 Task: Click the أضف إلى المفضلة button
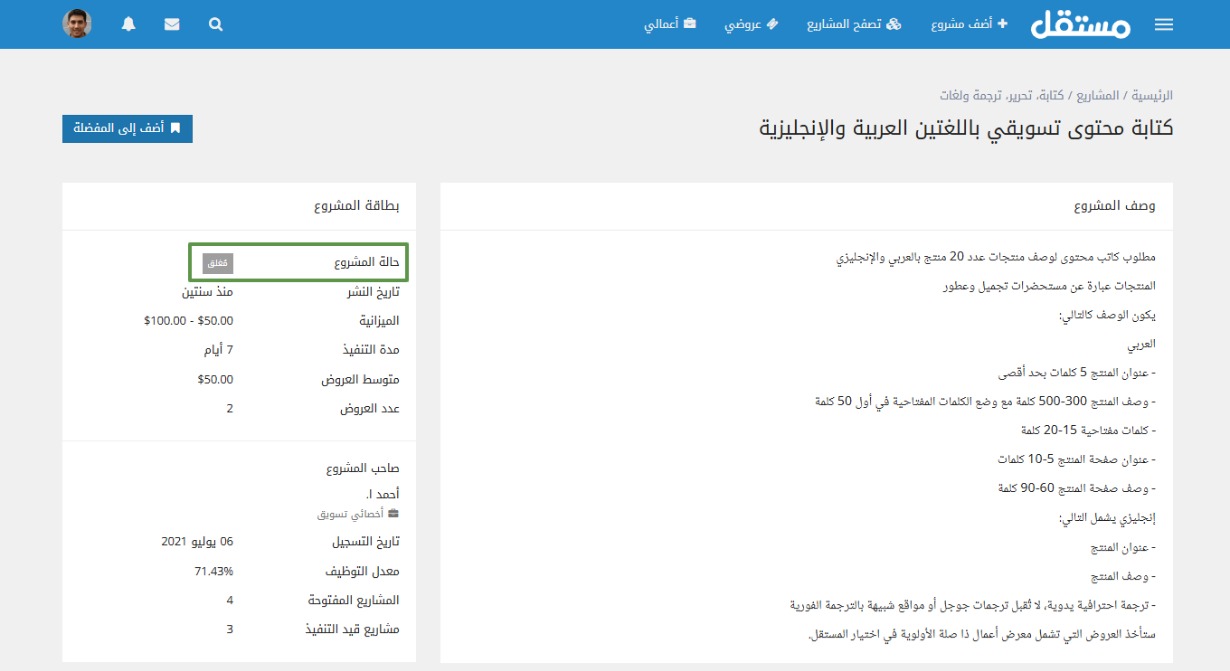click(127, 128)
